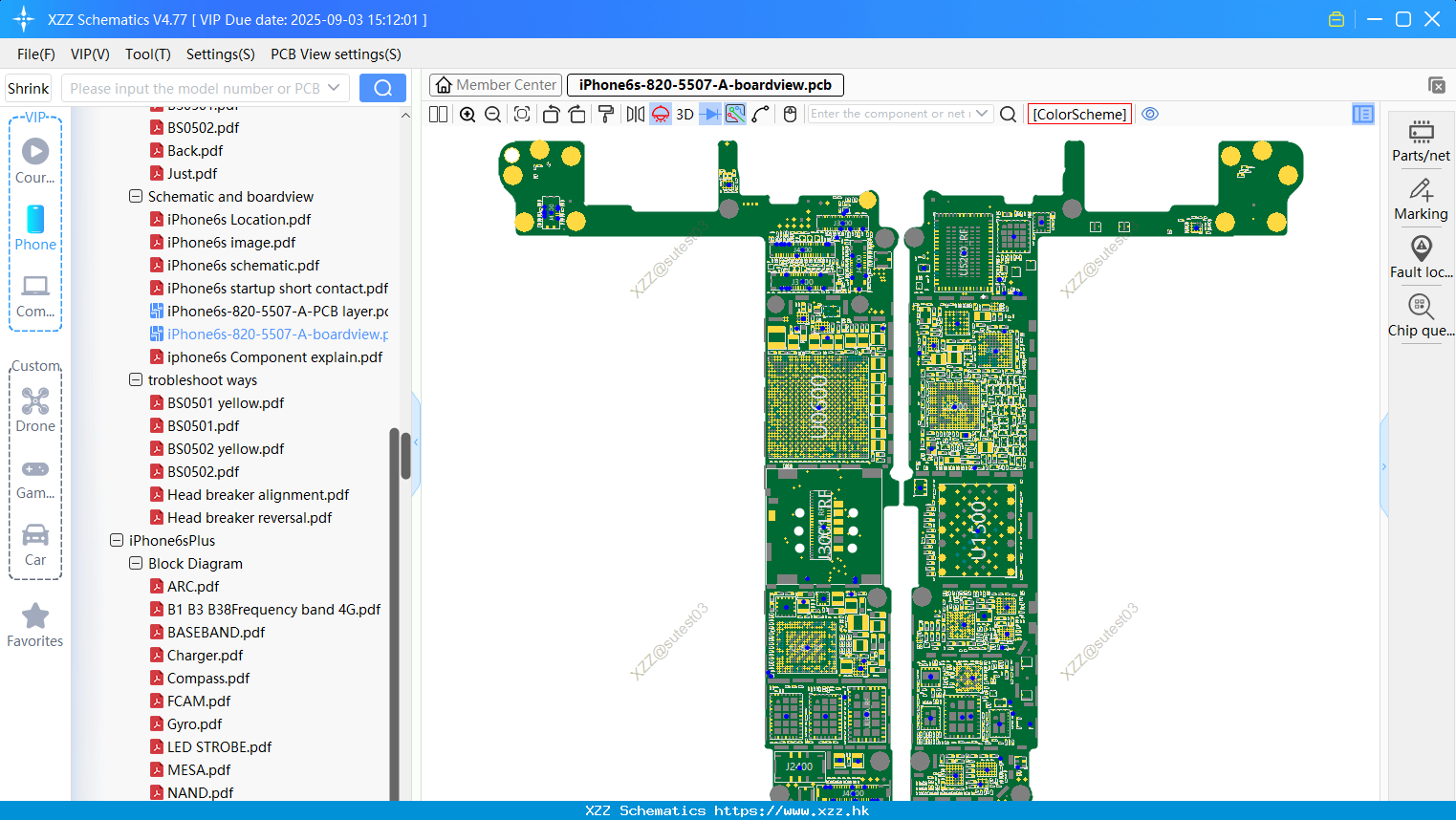Switch to the Member Center tab
Viewport: 1456px width, 820px height.
(495, 85)
